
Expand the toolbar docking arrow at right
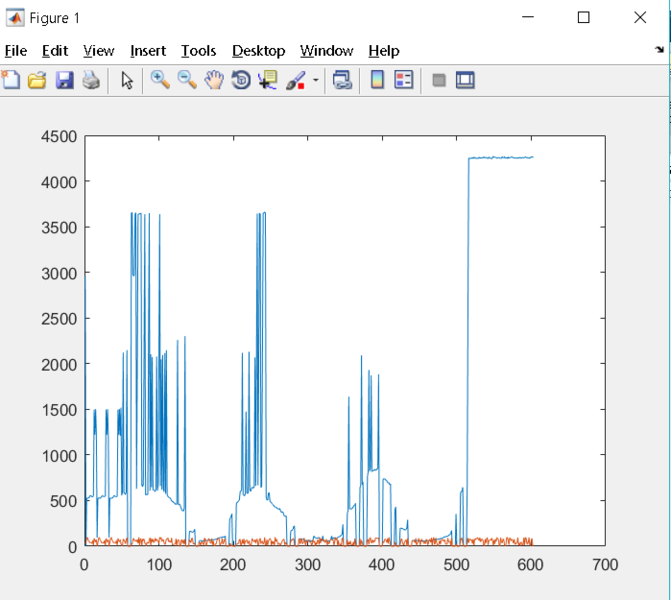pyautogui.click(x=659, y=49)
